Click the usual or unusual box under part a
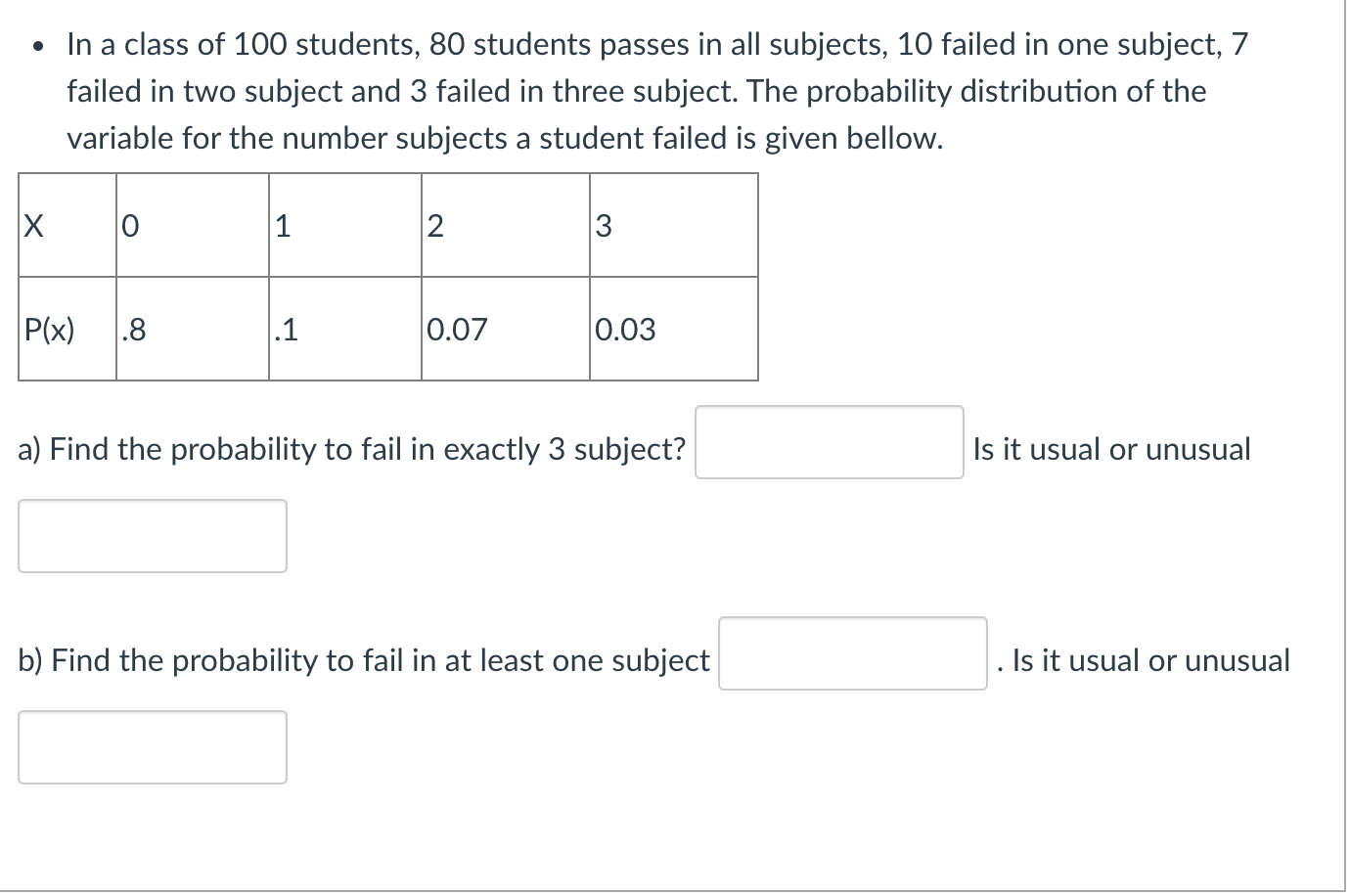The width and height of the screenshot is (1350, 896). (x=152, y=535)
